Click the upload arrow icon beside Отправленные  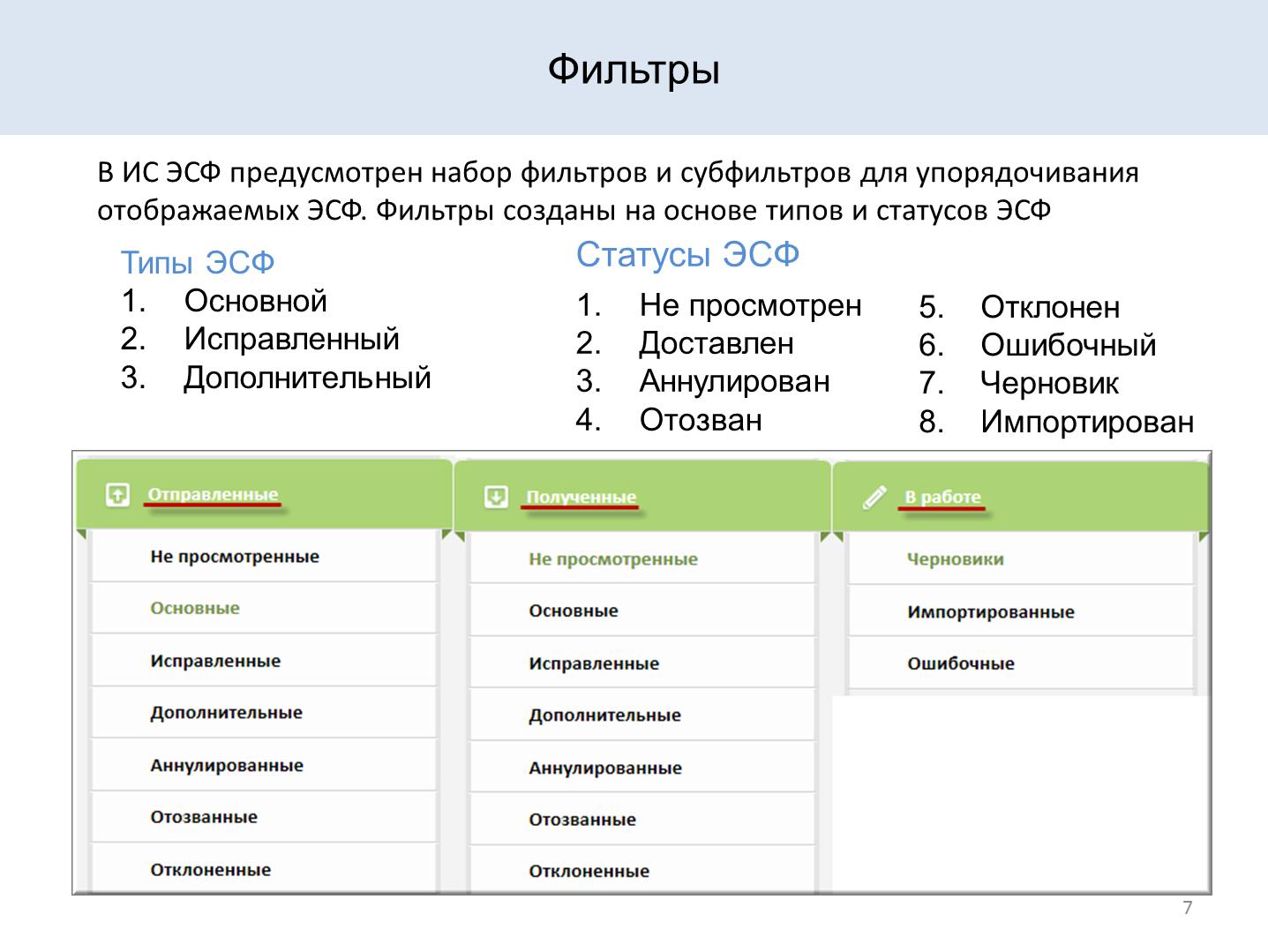[x=117, y=495]
